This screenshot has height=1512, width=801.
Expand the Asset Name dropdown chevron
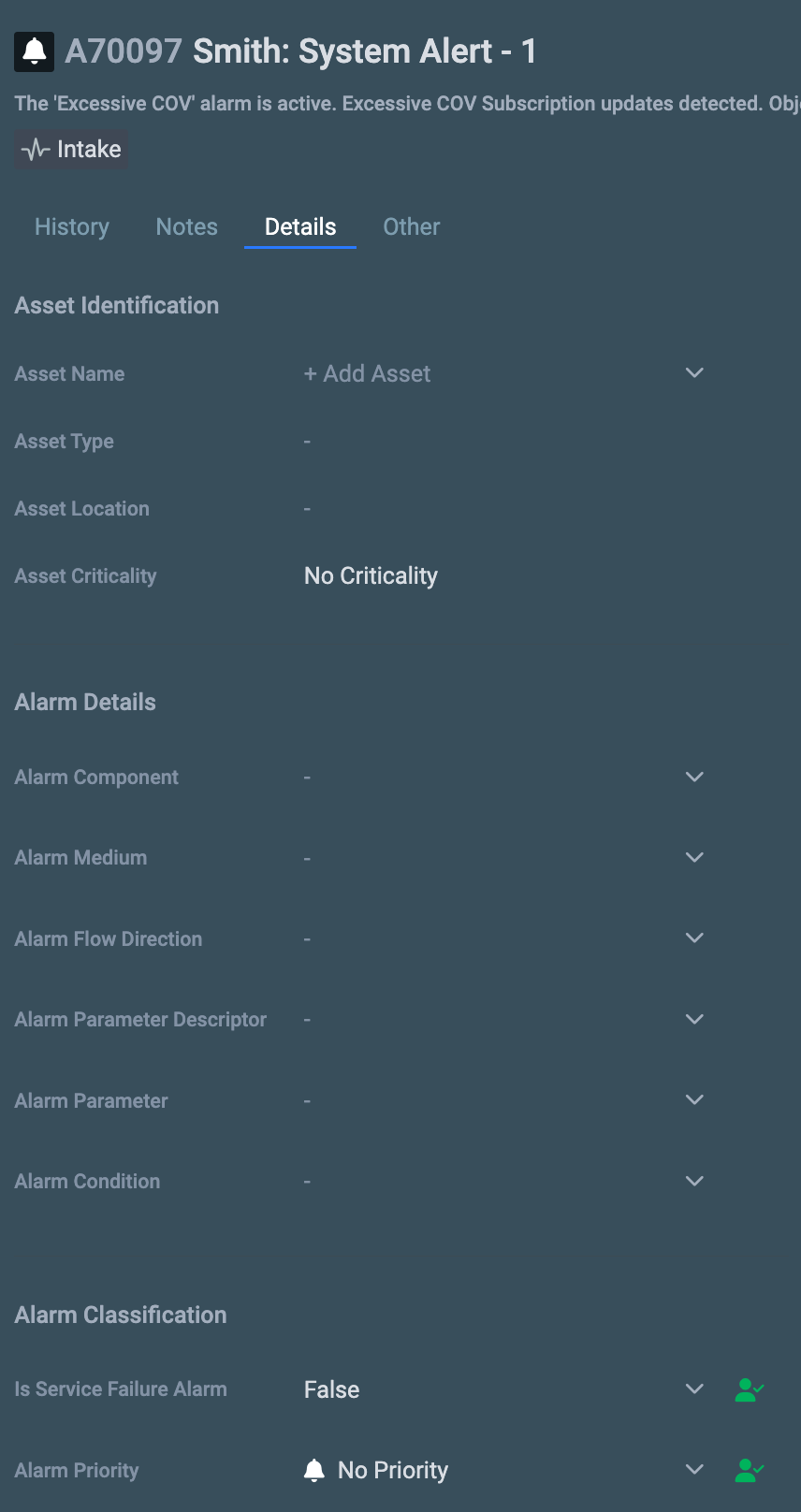(694, 372)
